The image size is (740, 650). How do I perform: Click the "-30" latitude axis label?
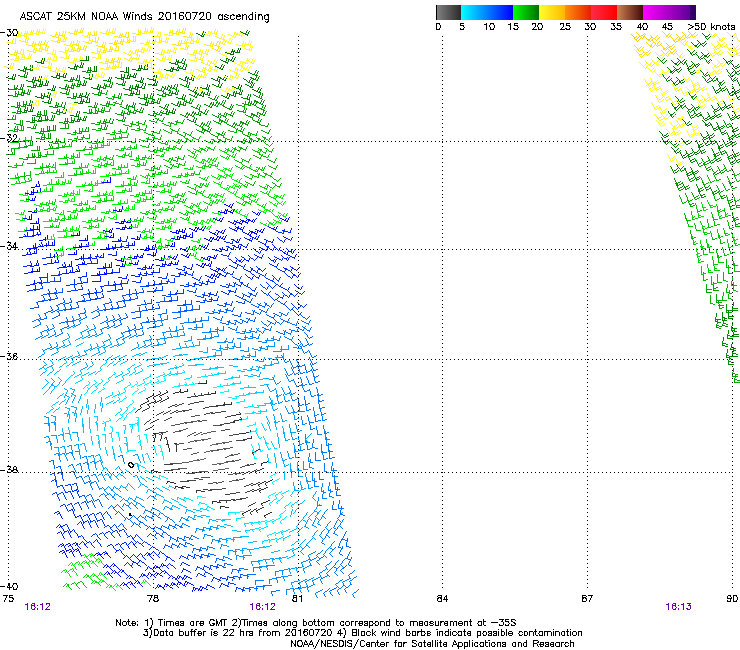point(9,33)
